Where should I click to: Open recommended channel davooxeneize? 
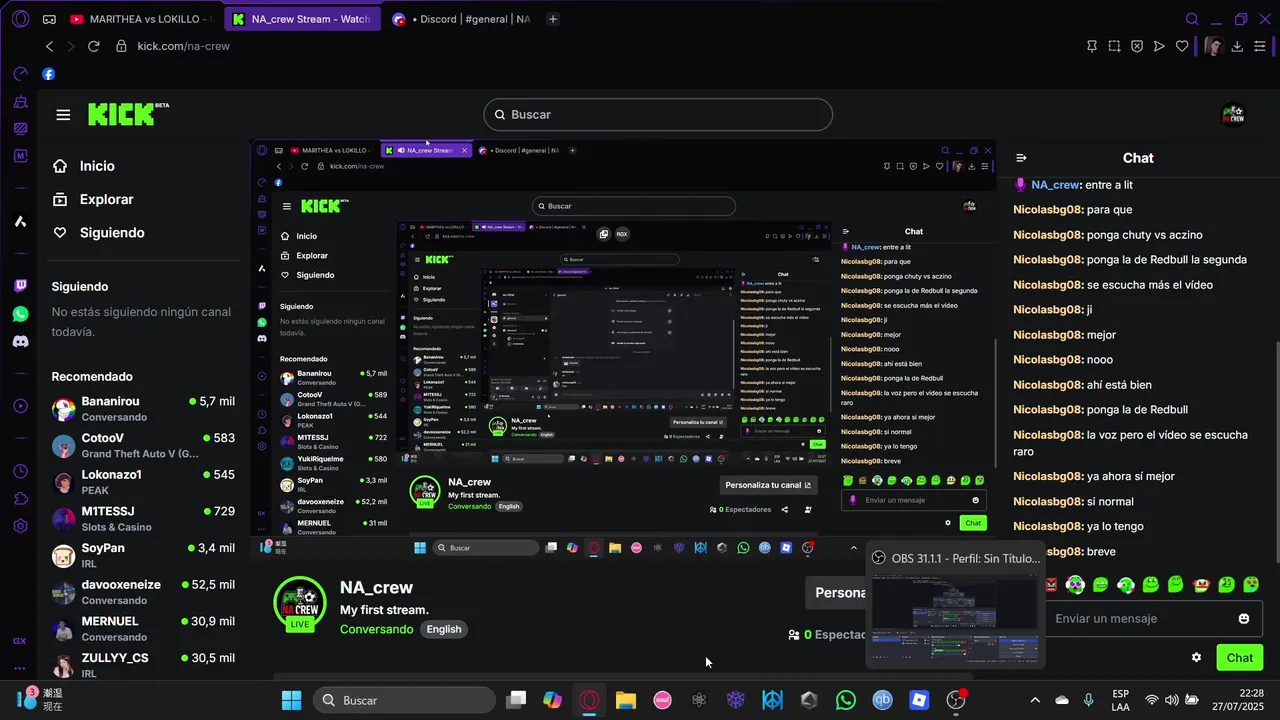pyautogui.click(x=143, y=592)
